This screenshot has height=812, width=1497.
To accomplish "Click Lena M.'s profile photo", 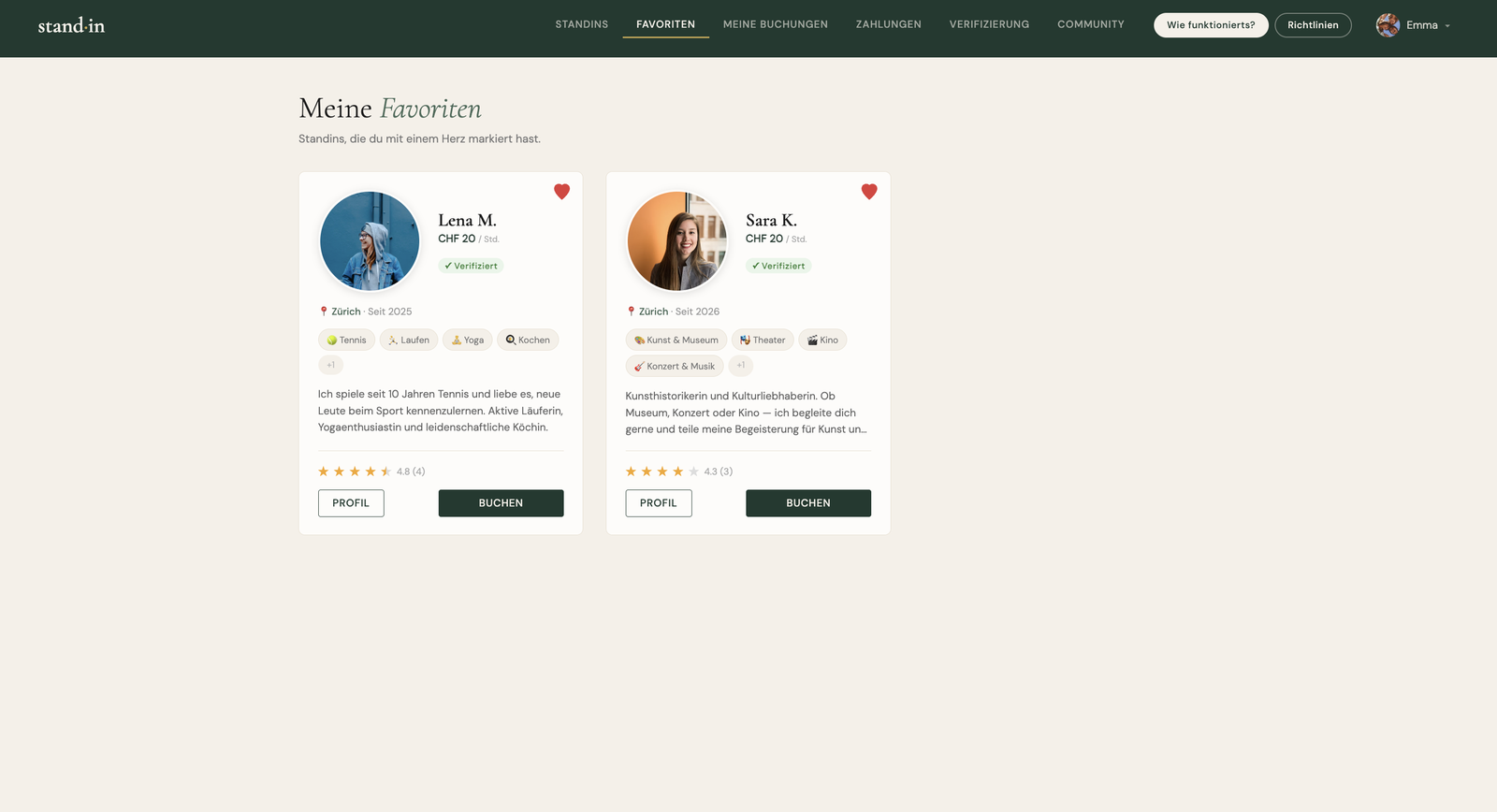I will 370,241.
